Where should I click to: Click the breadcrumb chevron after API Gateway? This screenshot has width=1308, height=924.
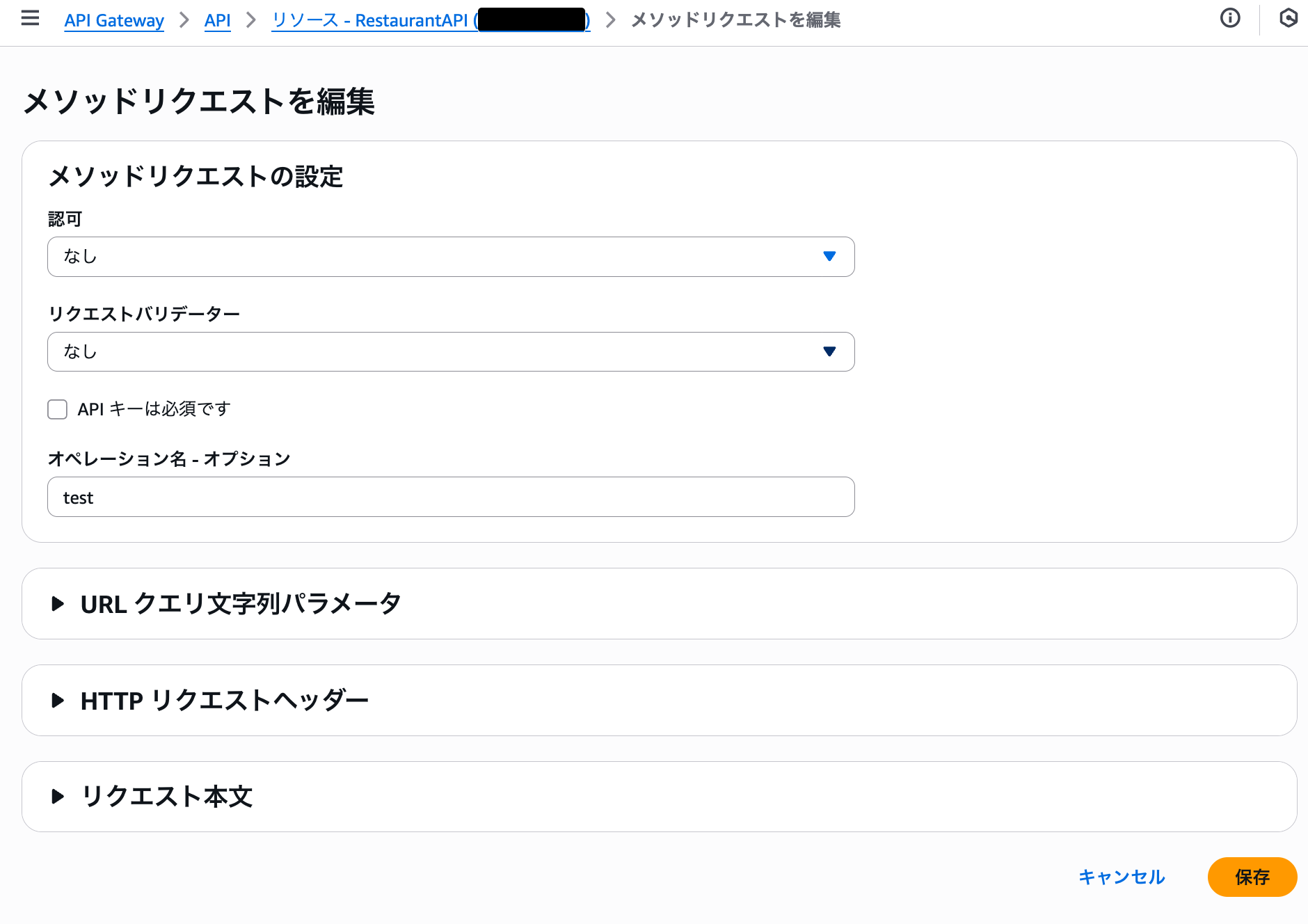point(184,21)
